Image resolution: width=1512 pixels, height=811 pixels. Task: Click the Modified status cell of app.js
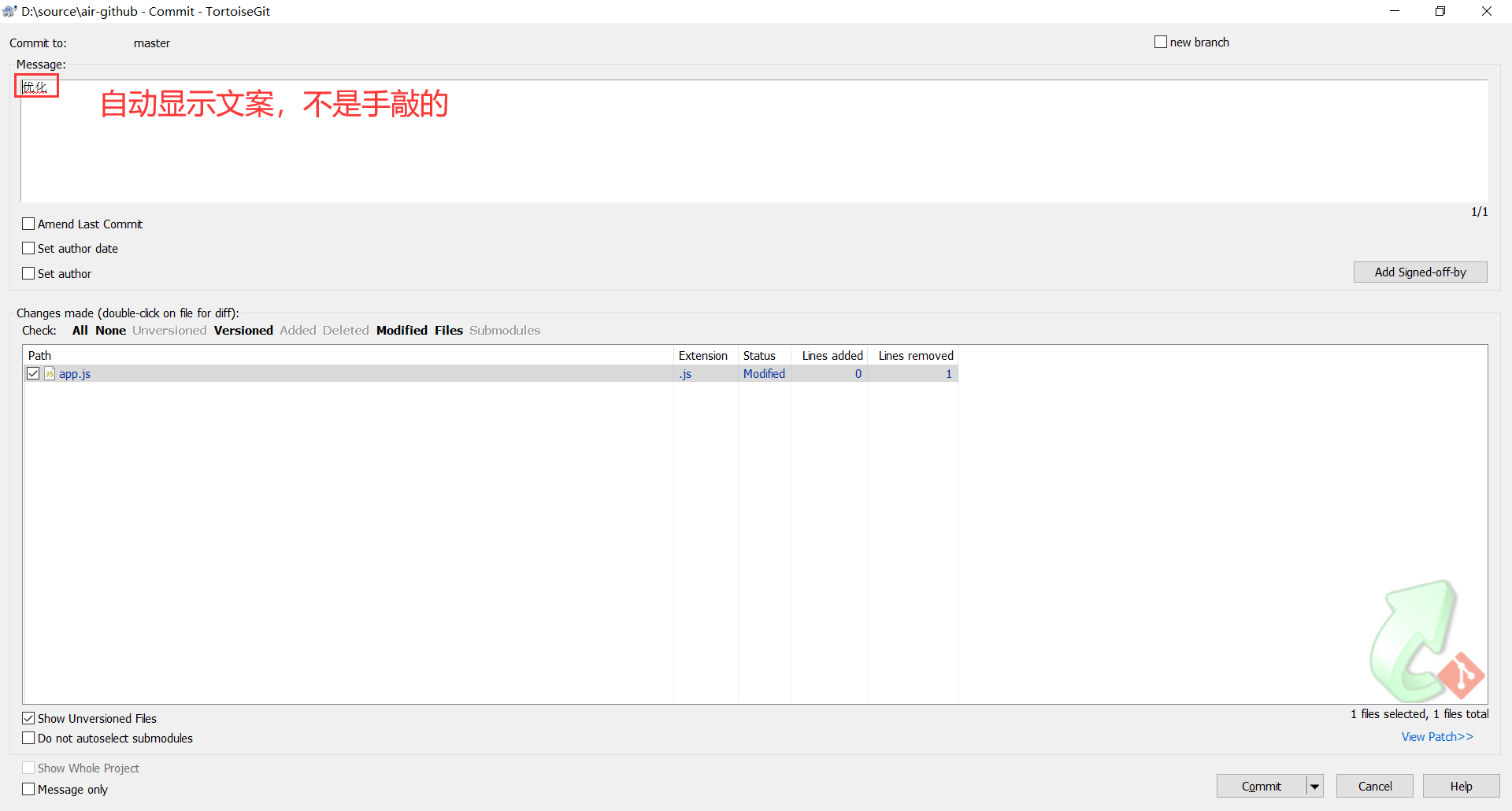764,373
